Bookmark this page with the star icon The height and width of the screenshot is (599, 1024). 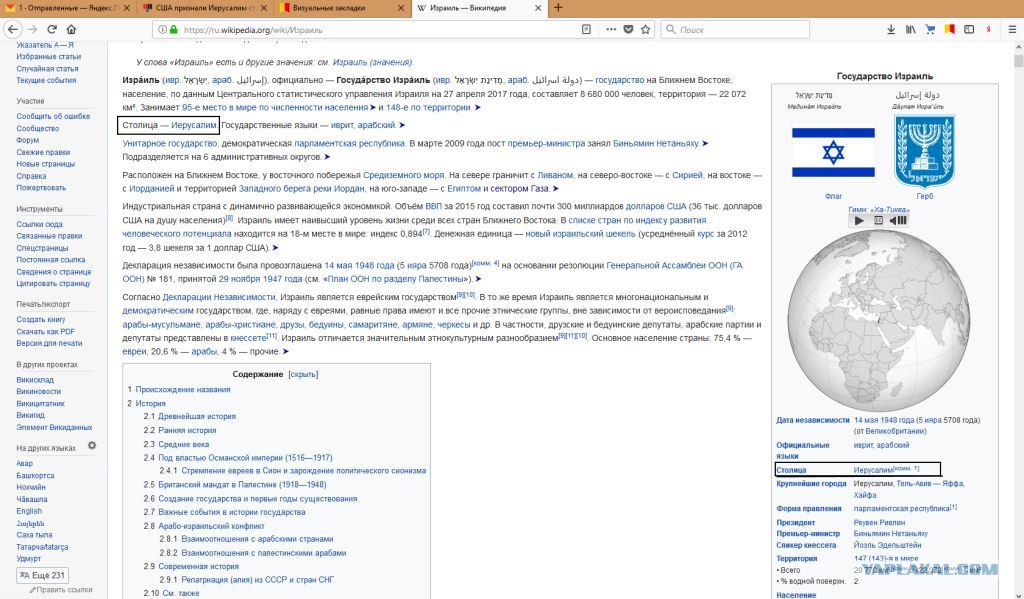[x=645, y=29]
